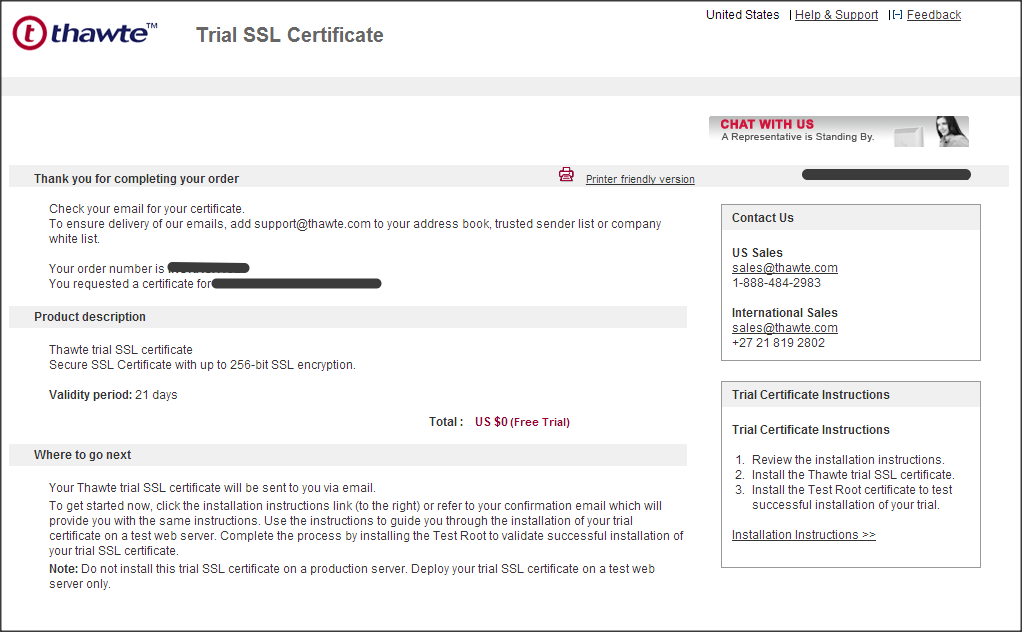Image resolution: width=1022 pixels, height=632 pixels.
Task: Click 'US Sales' label in Contact Us
Action: click(x=757, y=253)
